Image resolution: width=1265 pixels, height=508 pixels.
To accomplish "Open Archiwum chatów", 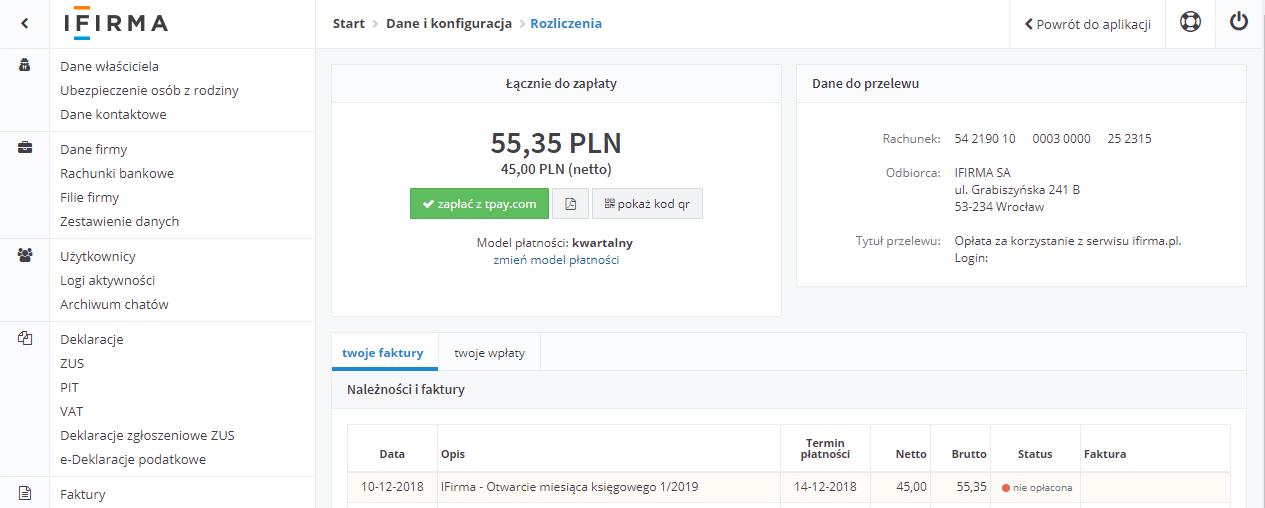I will (x=114, y=304).
